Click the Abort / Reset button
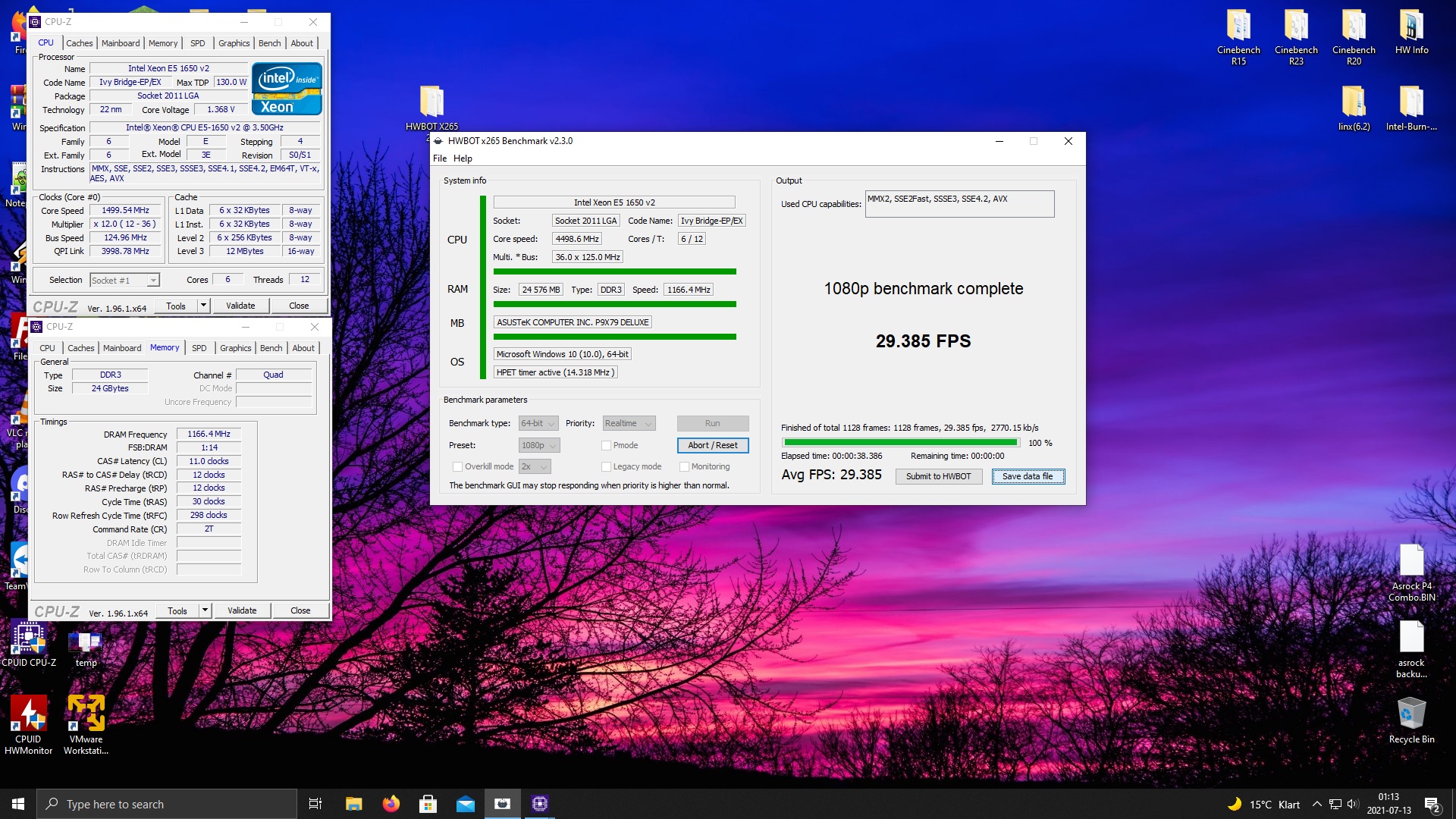Screen dimensions: 1456x819 click(713, 445)
